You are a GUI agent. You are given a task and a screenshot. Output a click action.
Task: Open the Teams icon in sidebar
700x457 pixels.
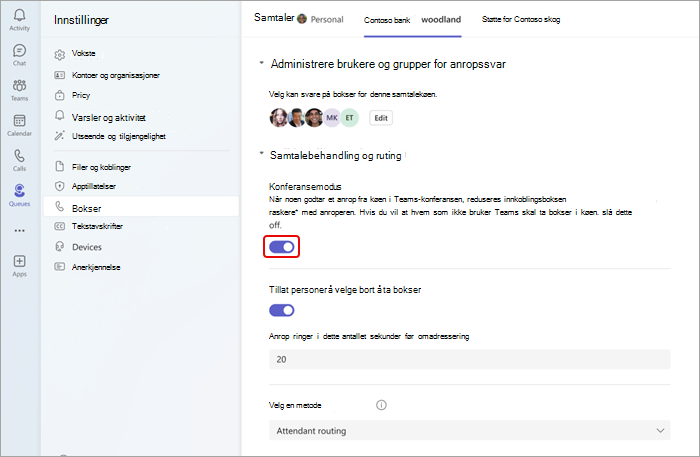tap(19, 85)
